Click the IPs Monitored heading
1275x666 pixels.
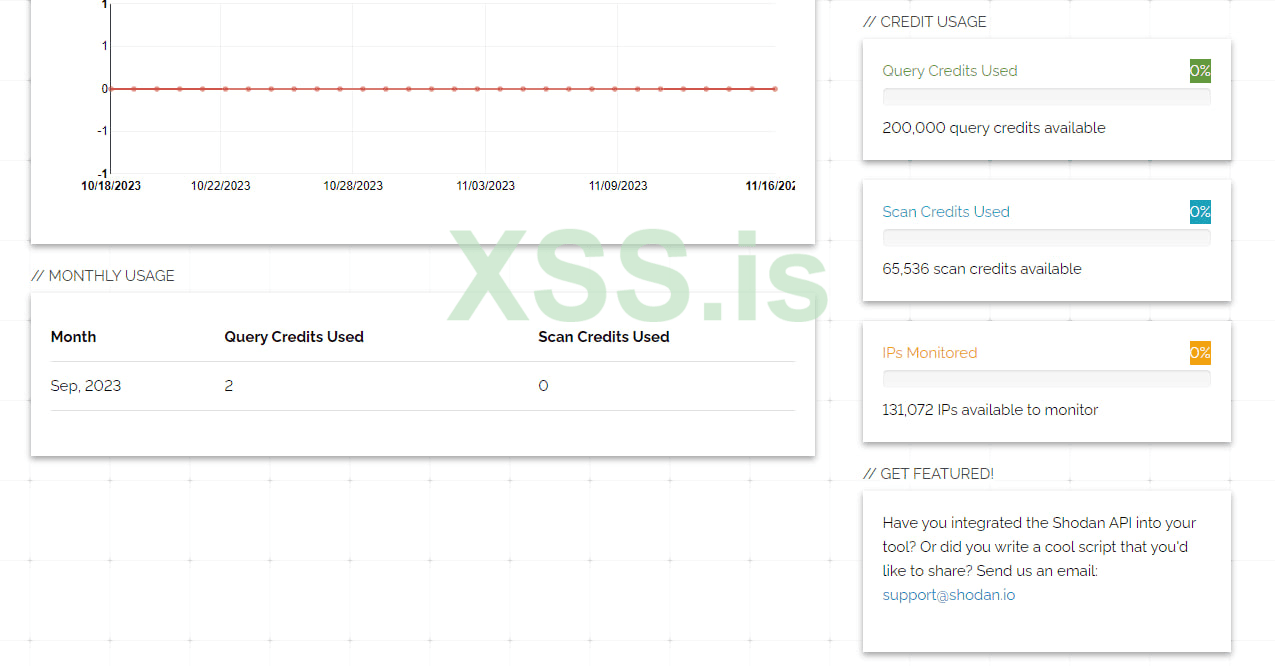click(x=929, y=353)
